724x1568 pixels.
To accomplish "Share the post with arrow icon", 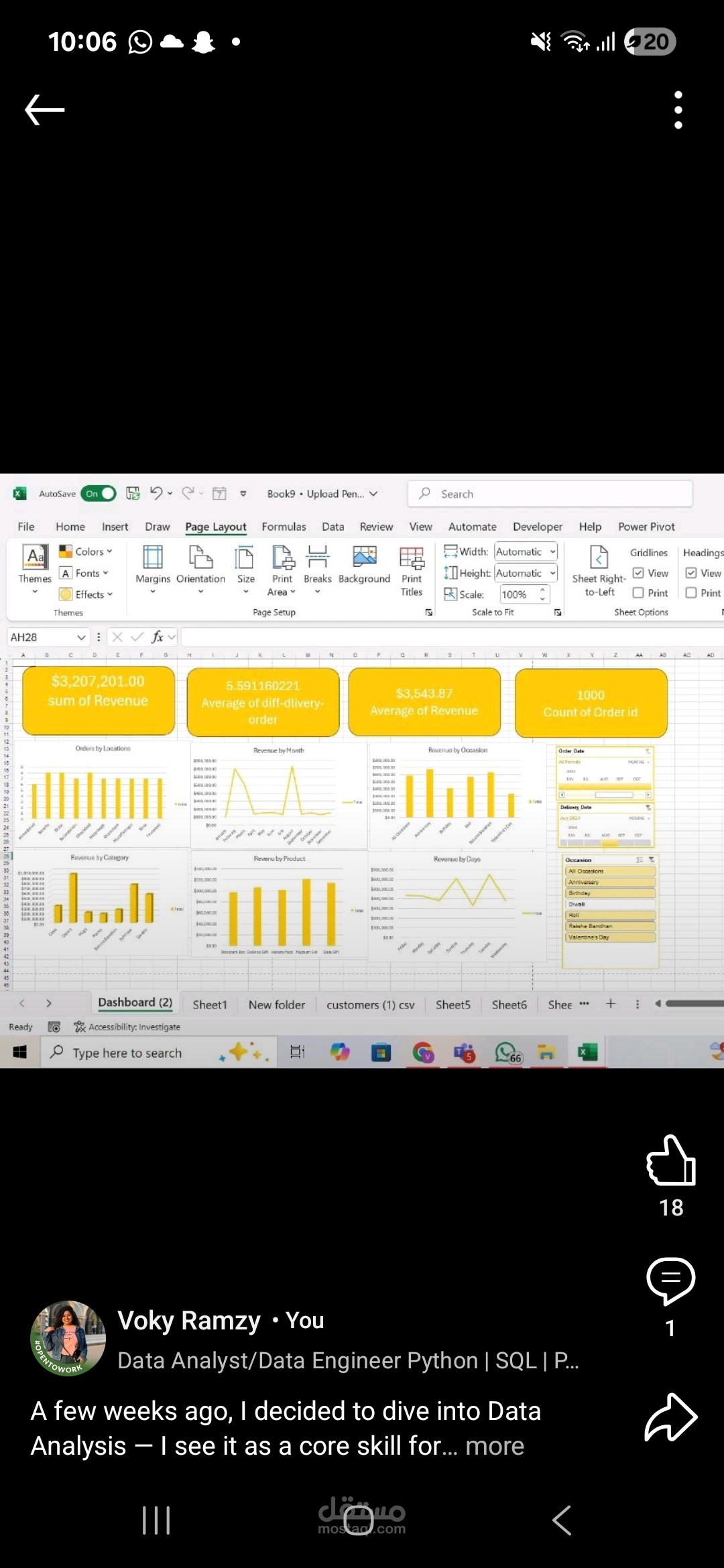I will (x=671, y=1417).
